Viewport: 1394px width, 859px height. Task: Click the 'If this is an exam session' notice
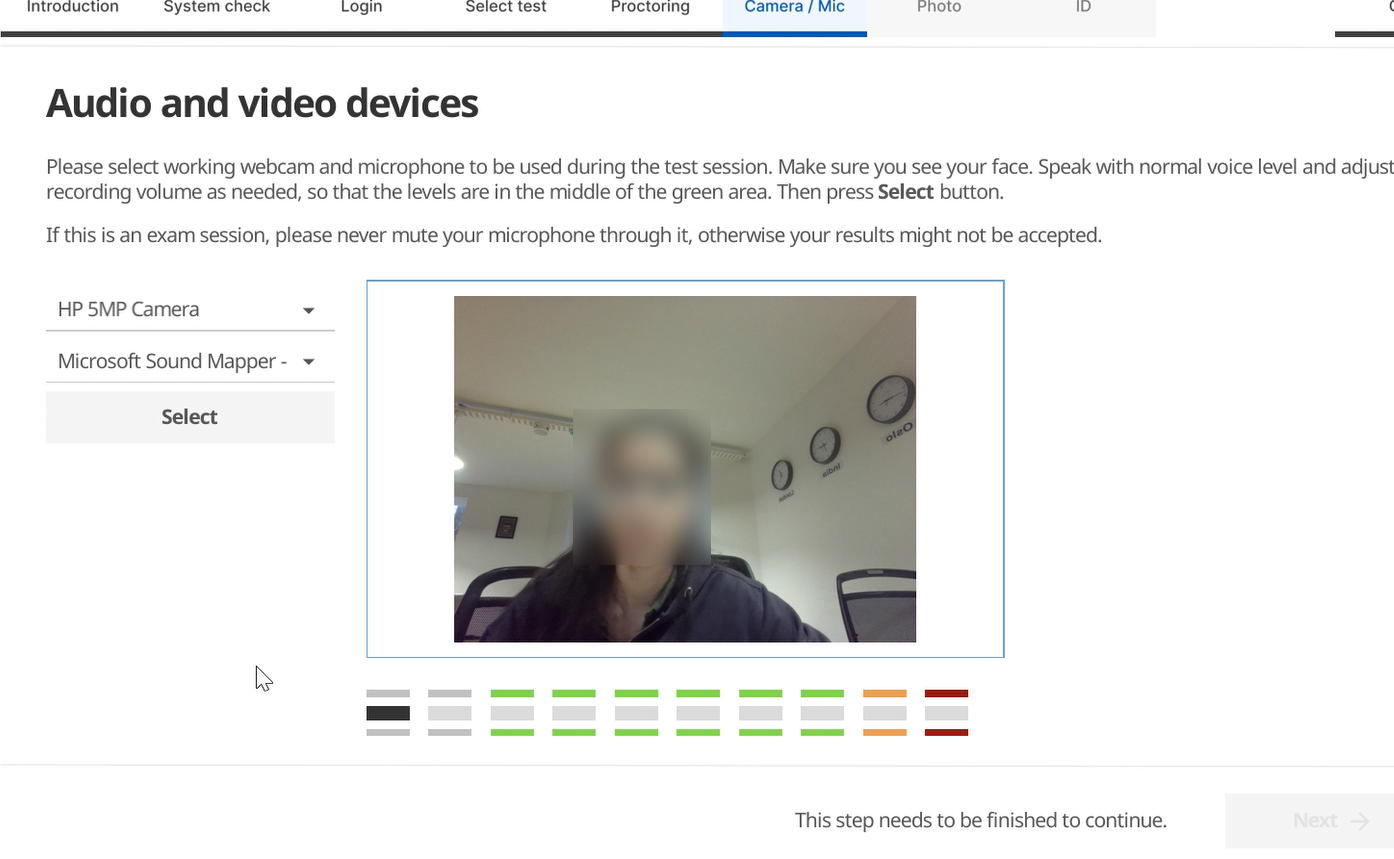tap(574, 236)
